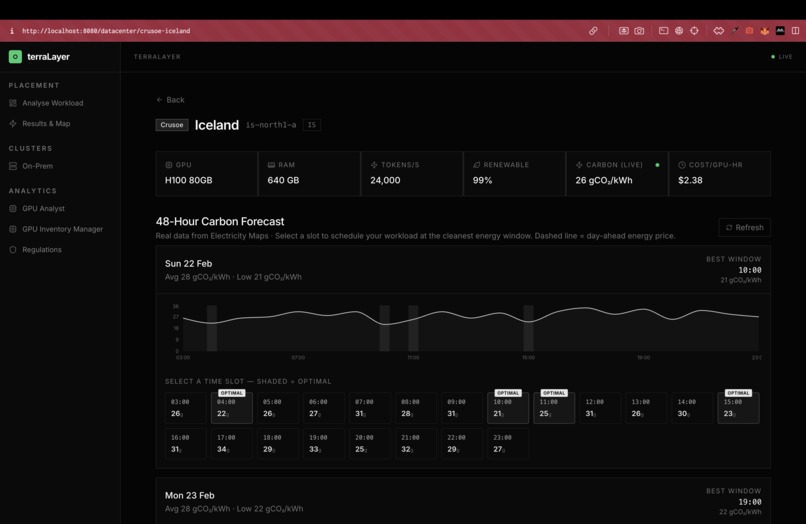This screenshot has height=524, width=806.
Task: Click the best window 10:00 value
Action: click(750, 270)
